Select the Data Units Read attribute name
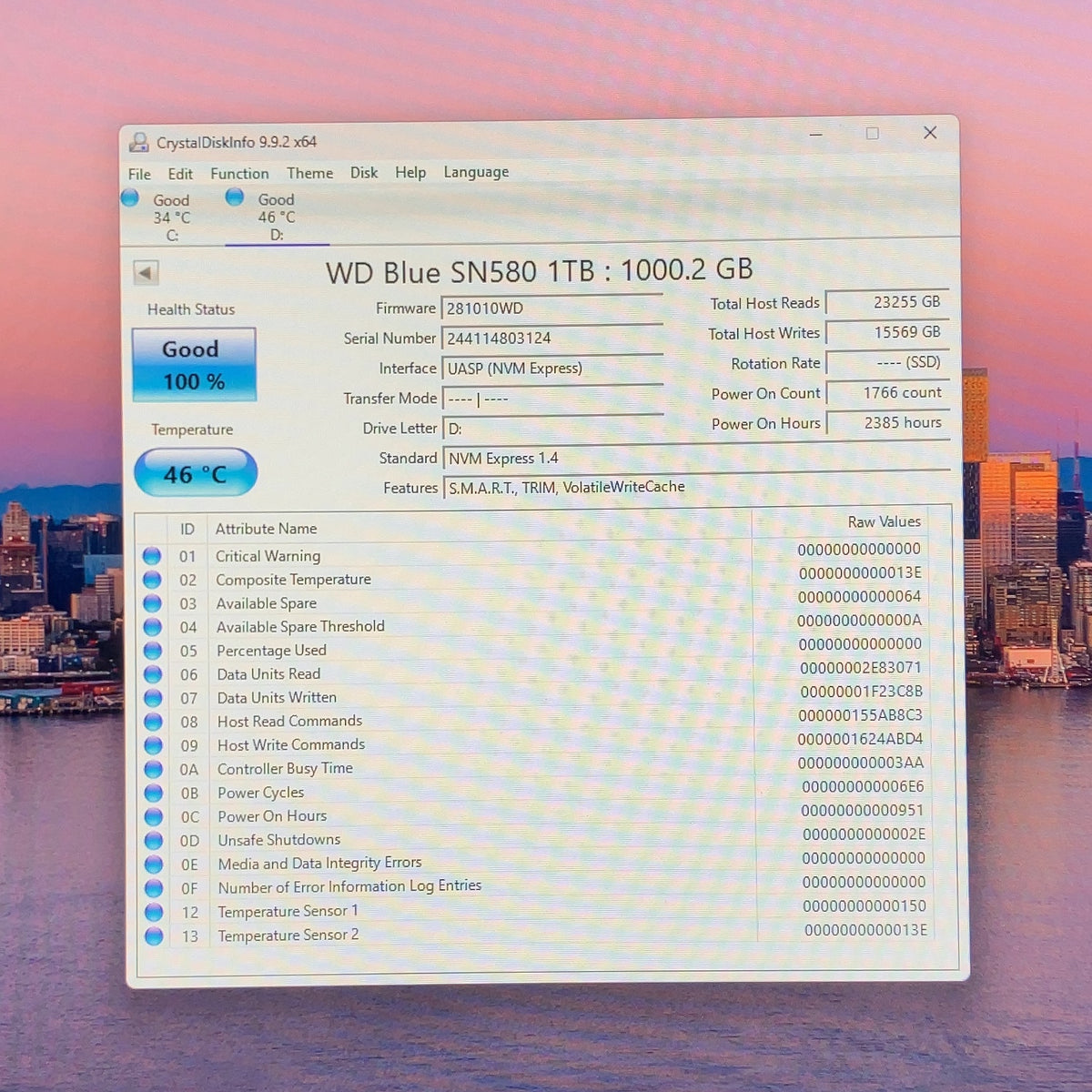Screen dimensions: 1092x1092 [x=268, y=674]
